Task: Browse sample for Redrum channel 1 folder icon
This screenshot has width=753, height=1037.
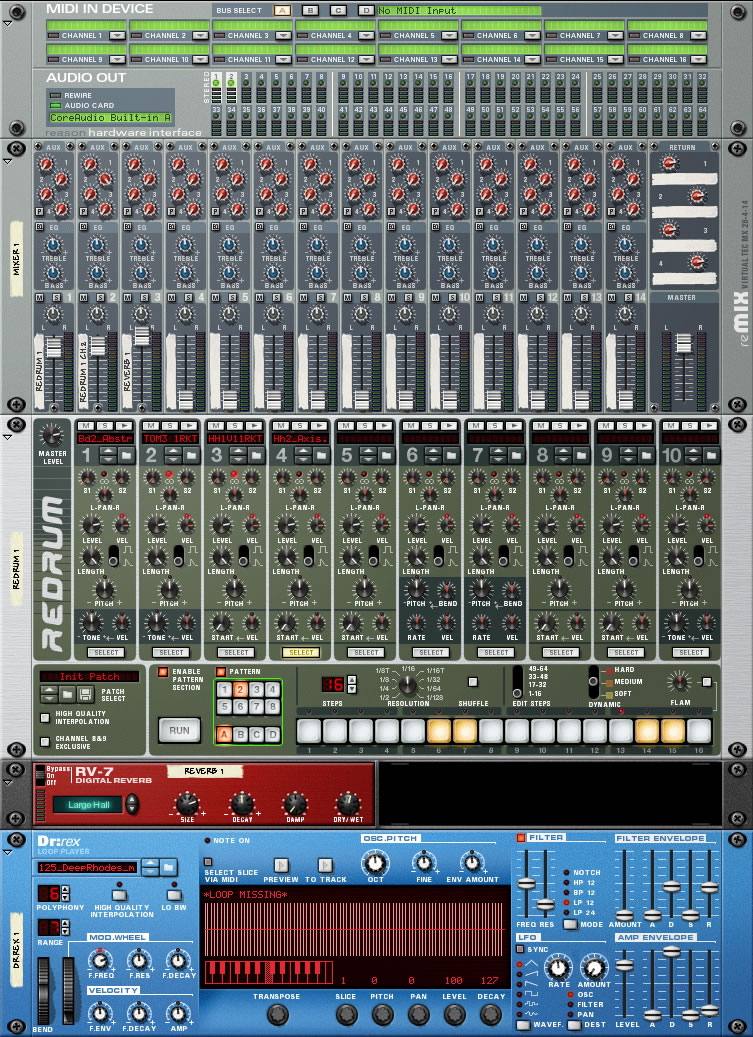Action: [x=128, y=455]
